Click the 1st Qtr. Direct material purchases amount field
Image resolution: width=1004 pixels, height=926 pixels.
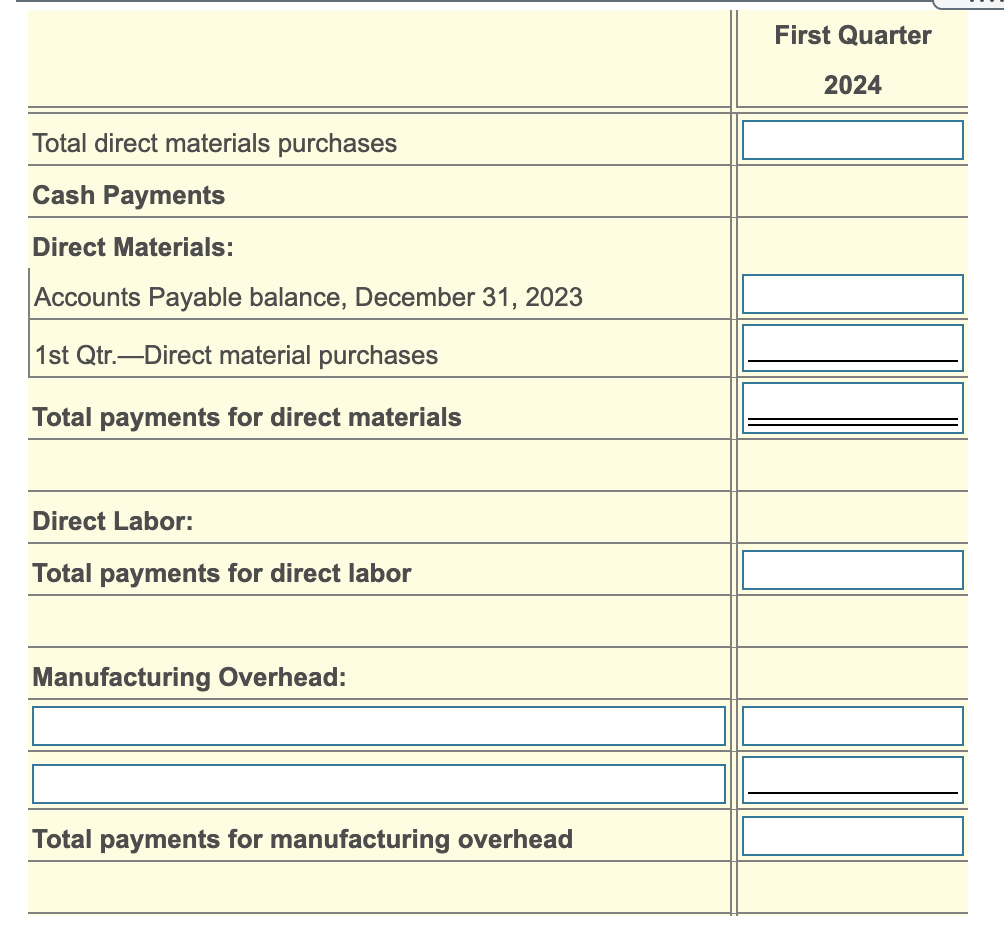[x=852, y=348]
